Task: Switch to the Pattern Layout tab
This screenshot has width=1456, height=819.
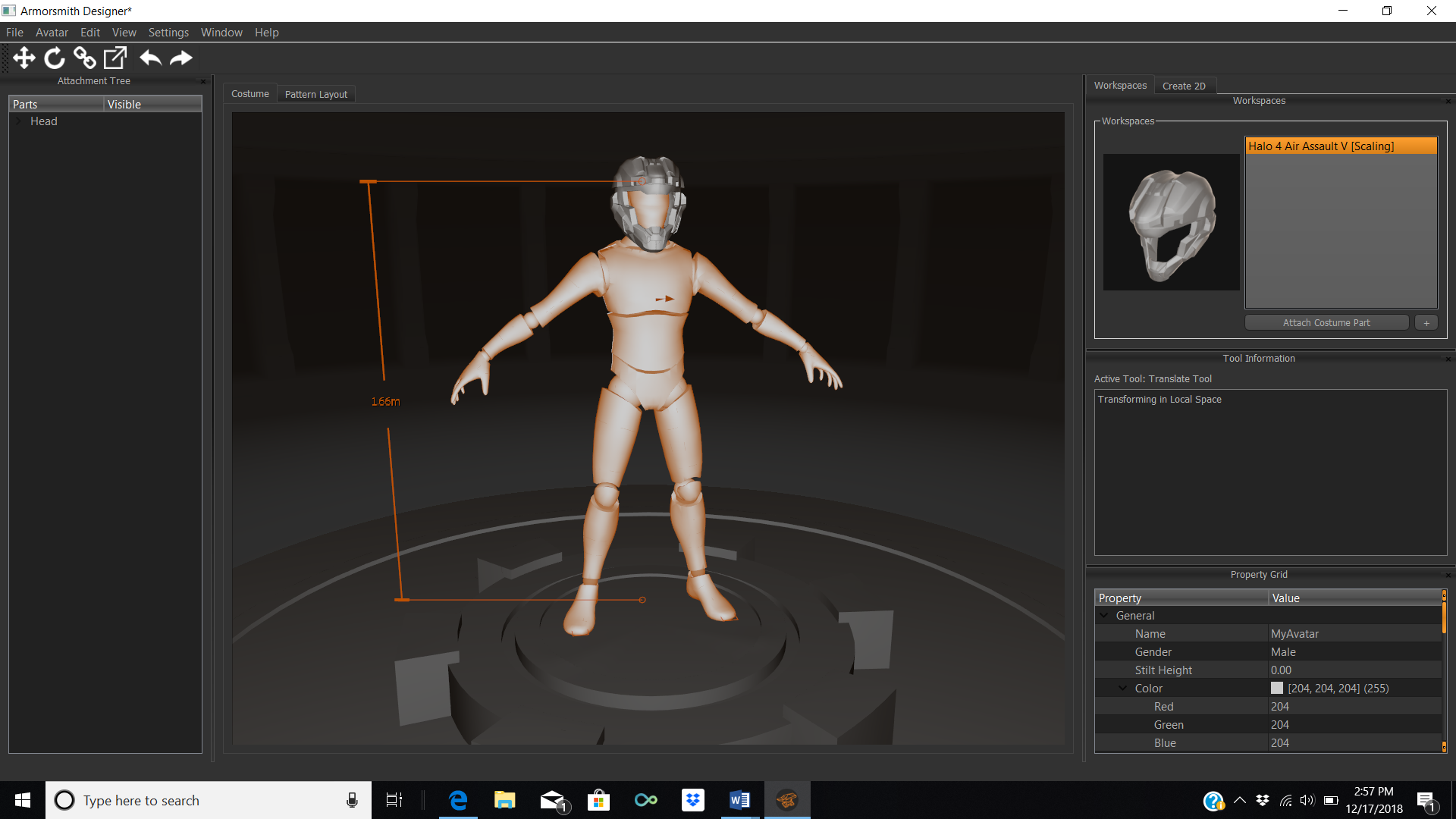Action: pos(315,94)
